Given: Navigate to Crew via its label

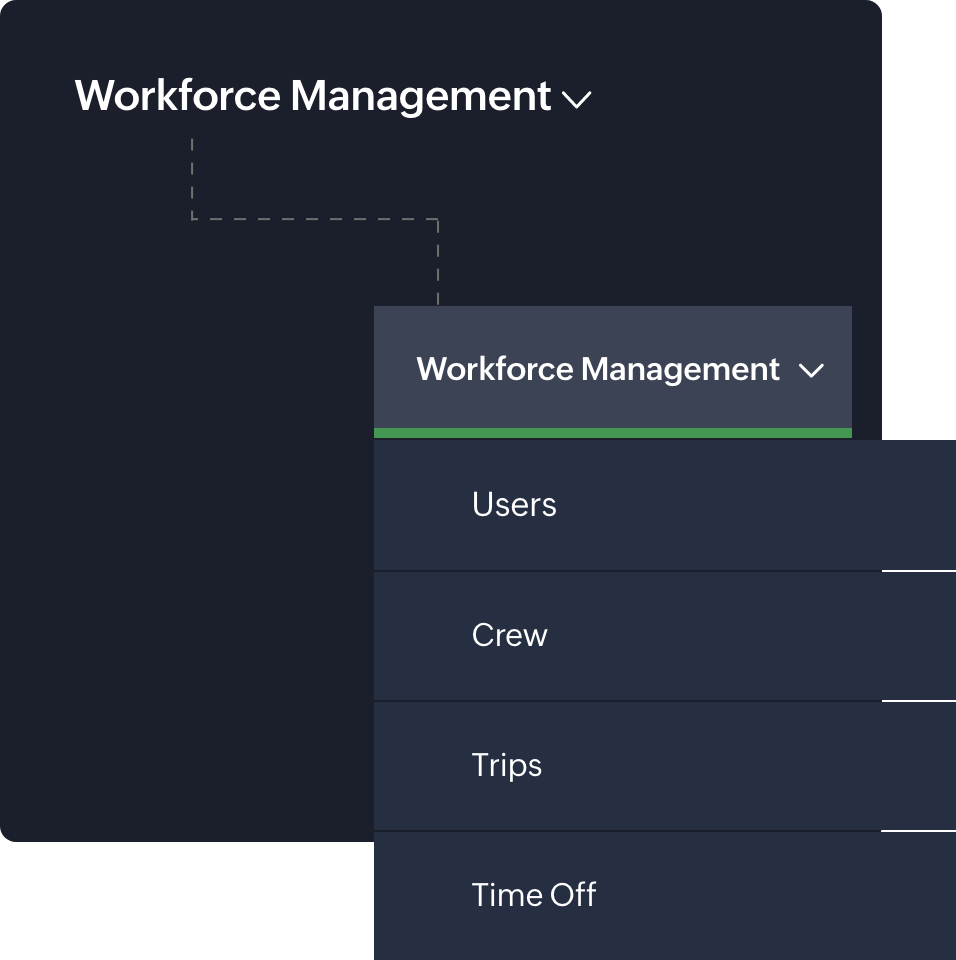Looking at the screenshot, I should point(509,635).
